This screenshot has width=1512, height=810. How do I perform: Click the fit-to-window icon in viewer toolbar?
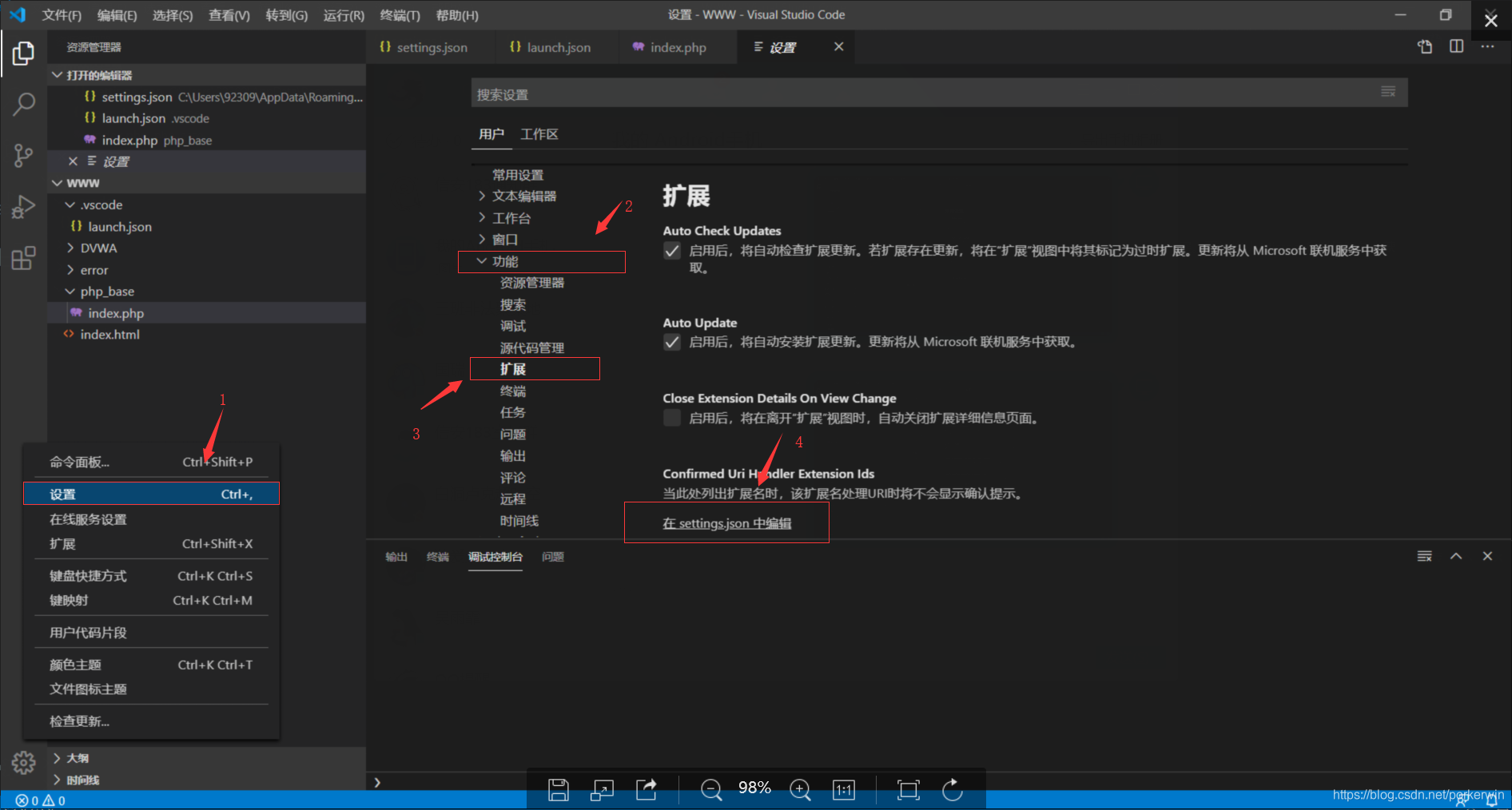(x=909, y=790)
